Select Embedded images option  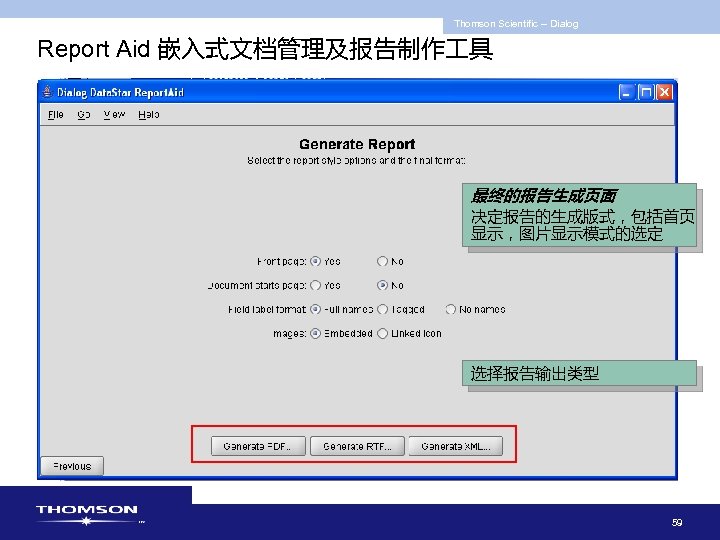pos(315,333)
